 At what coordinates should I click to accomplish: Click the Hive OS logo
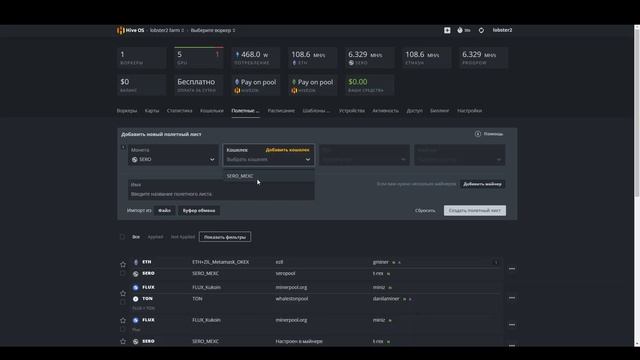[x=131, y=30]
